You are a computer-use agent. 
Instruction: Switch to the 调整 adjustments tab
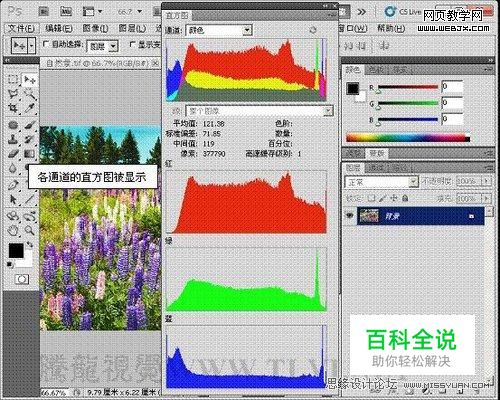353,153
